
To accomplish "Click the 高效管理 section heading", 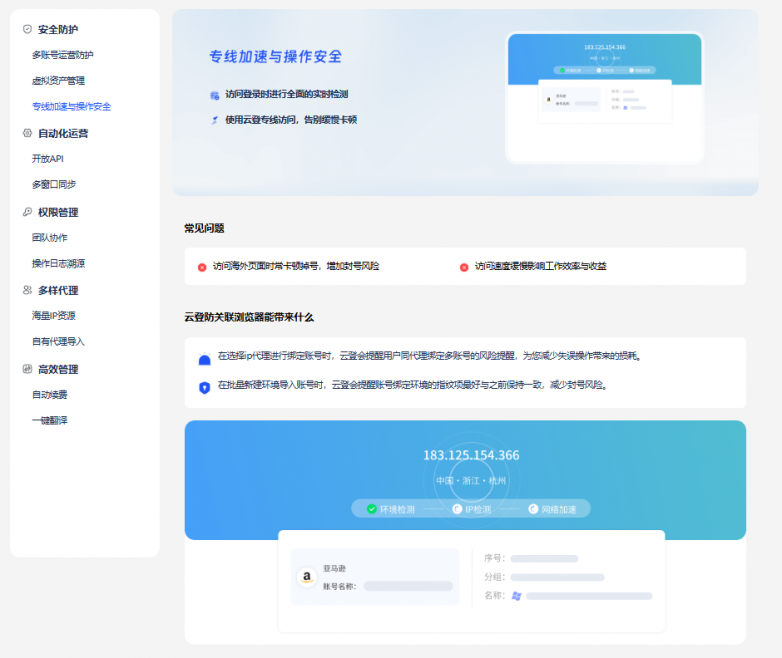I will tap(58, 369).
